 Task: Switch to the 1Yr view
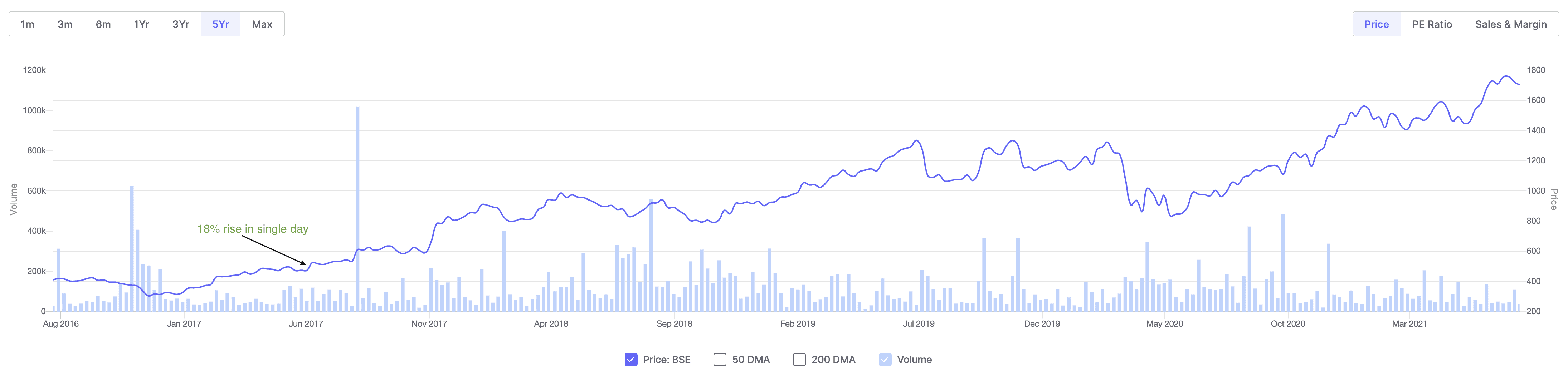pos(141,24)
